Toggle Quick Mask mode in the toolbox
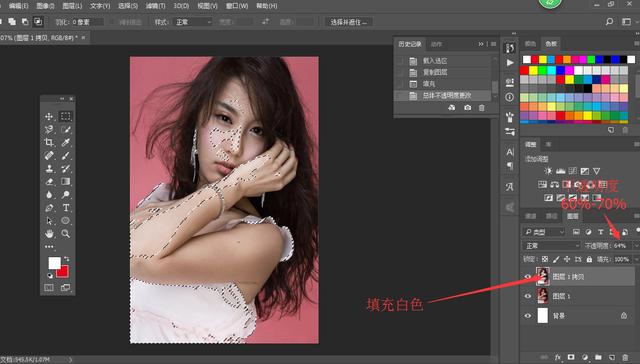The image size is (640, 364). point(49,288)
